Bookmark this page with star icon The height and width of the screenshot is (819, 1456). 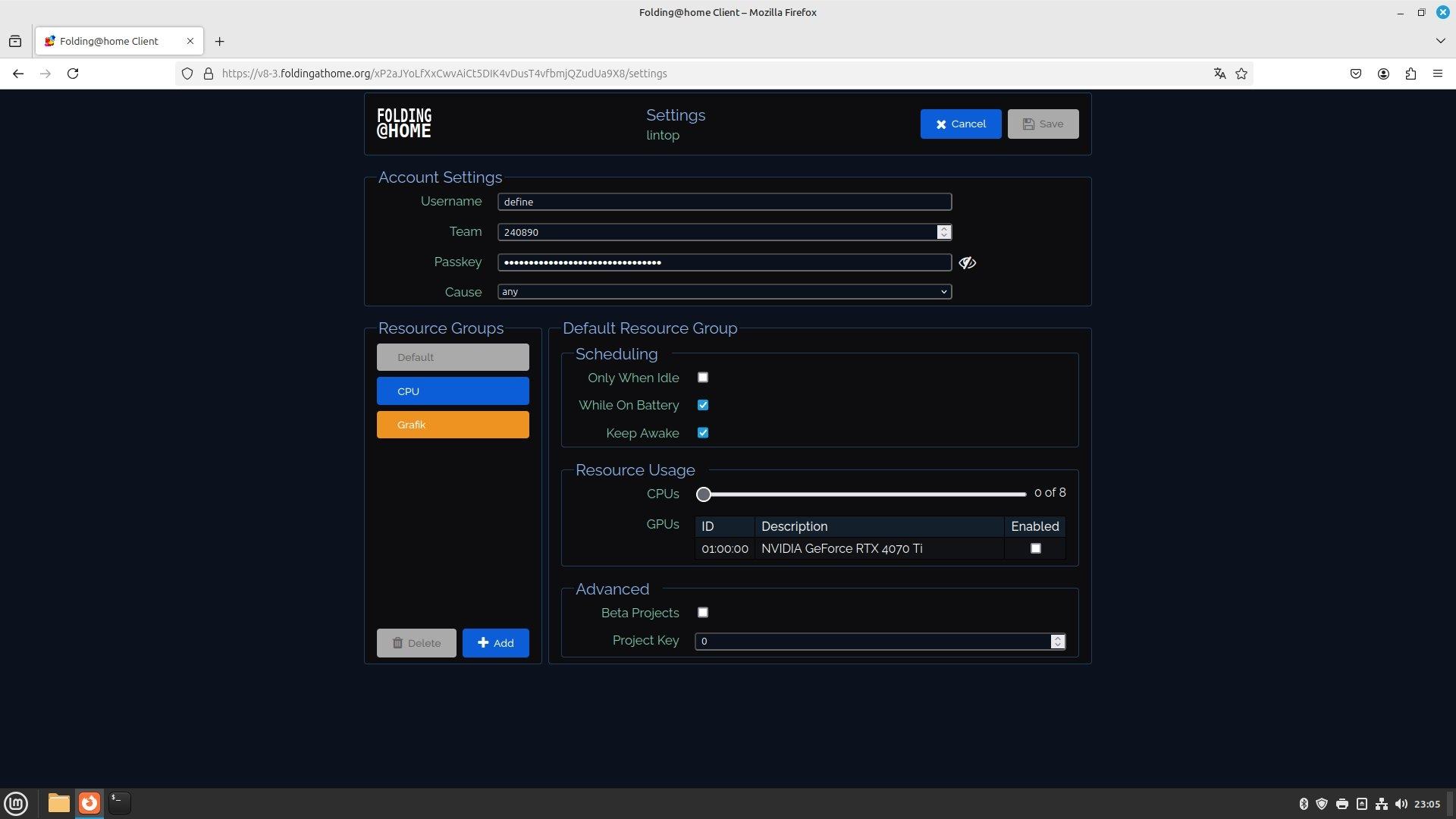[1241, 74]
